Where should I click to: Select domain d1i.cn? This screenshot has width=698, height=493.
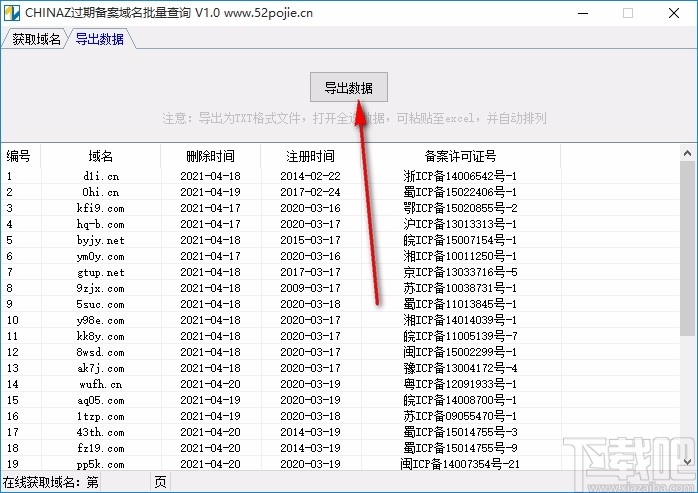coord(101,176)
